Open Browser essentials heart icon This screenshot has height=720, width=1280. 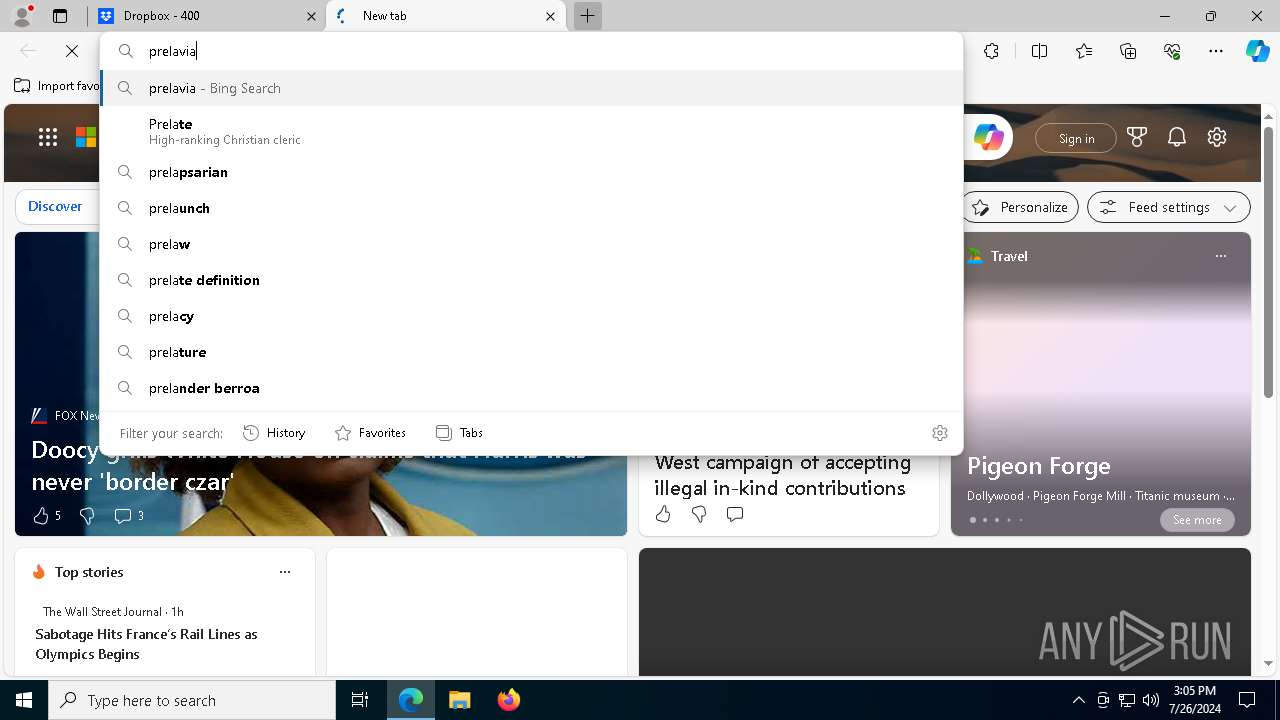coord(1172,51)
